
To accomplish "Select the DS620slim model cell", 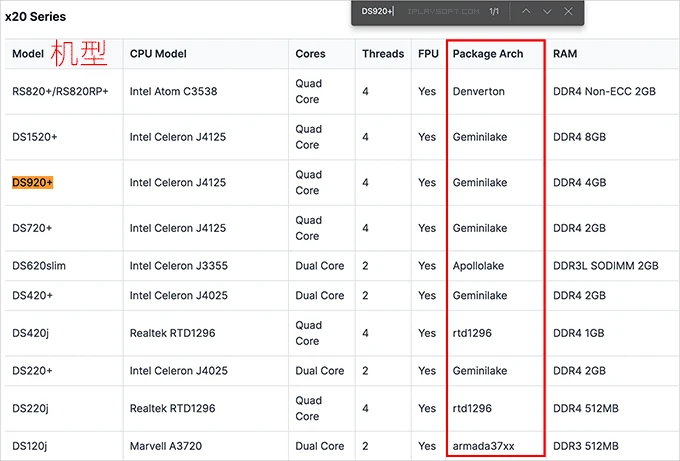I will coord(38,266).
